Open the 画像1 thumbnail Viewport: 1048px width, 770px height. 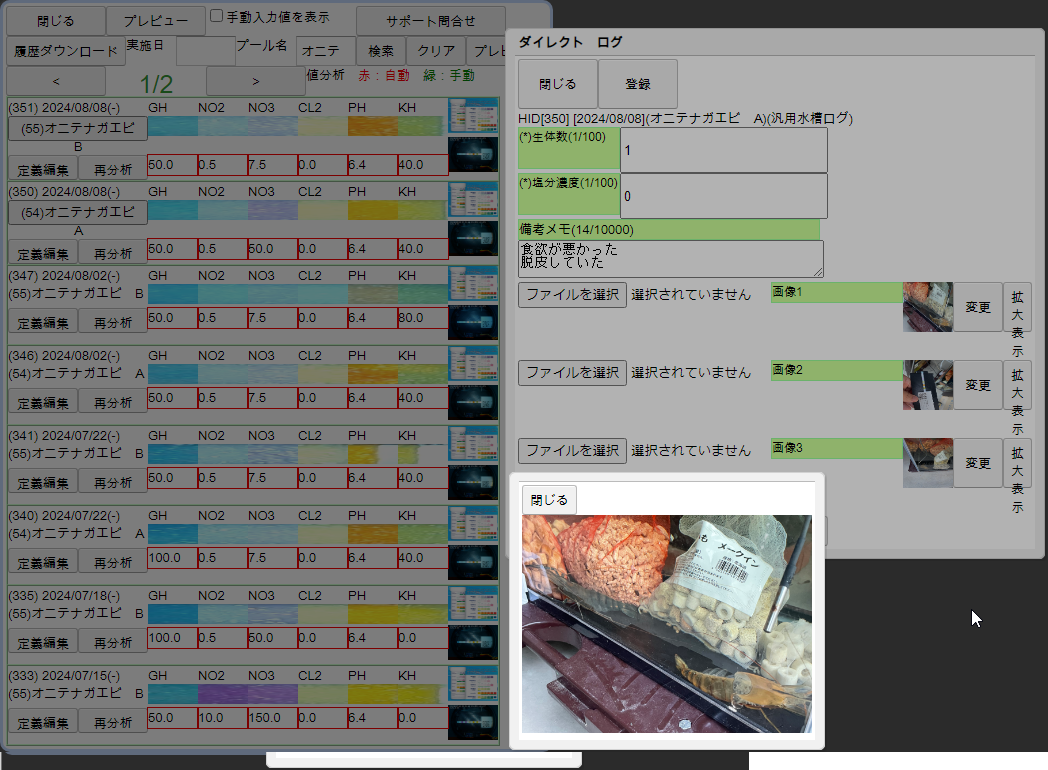pyautogui.click(x=927, y=307)
